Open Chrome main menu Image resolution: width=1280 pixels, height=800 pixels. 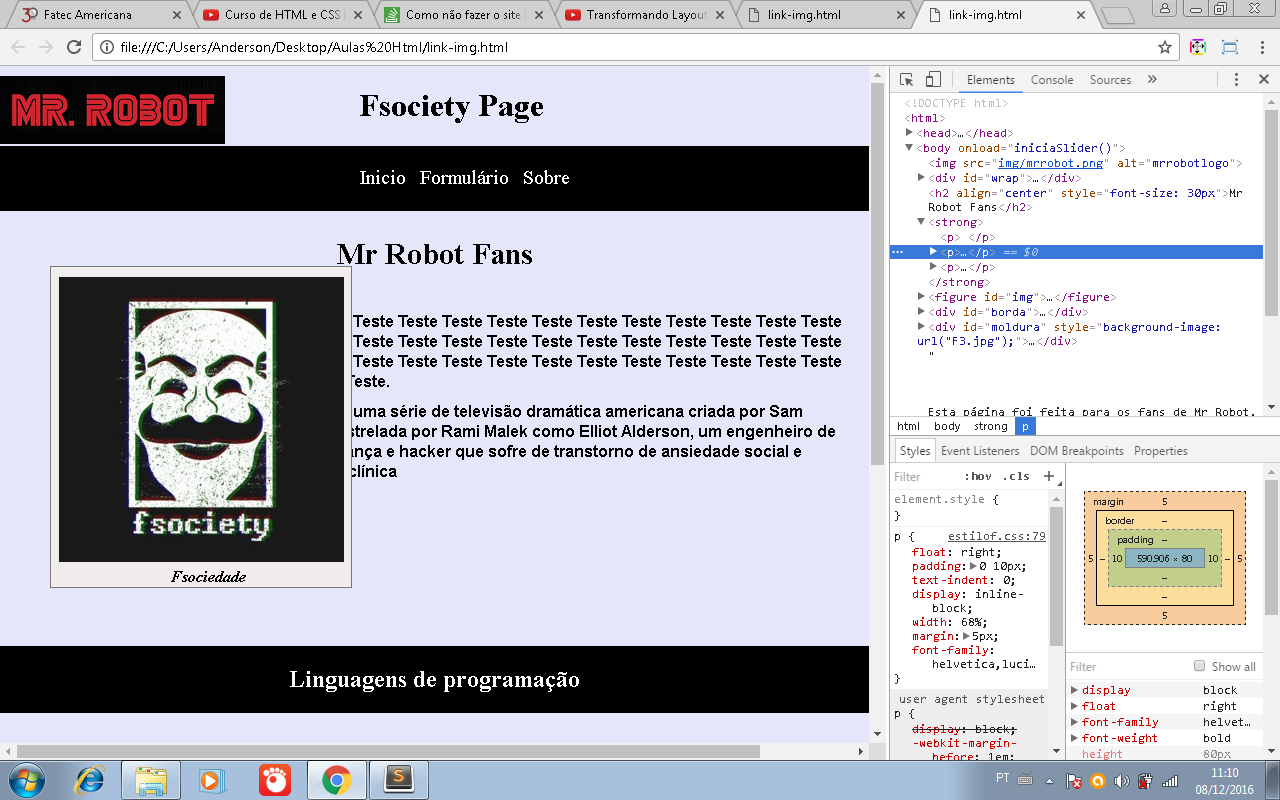coord(1261,47)
